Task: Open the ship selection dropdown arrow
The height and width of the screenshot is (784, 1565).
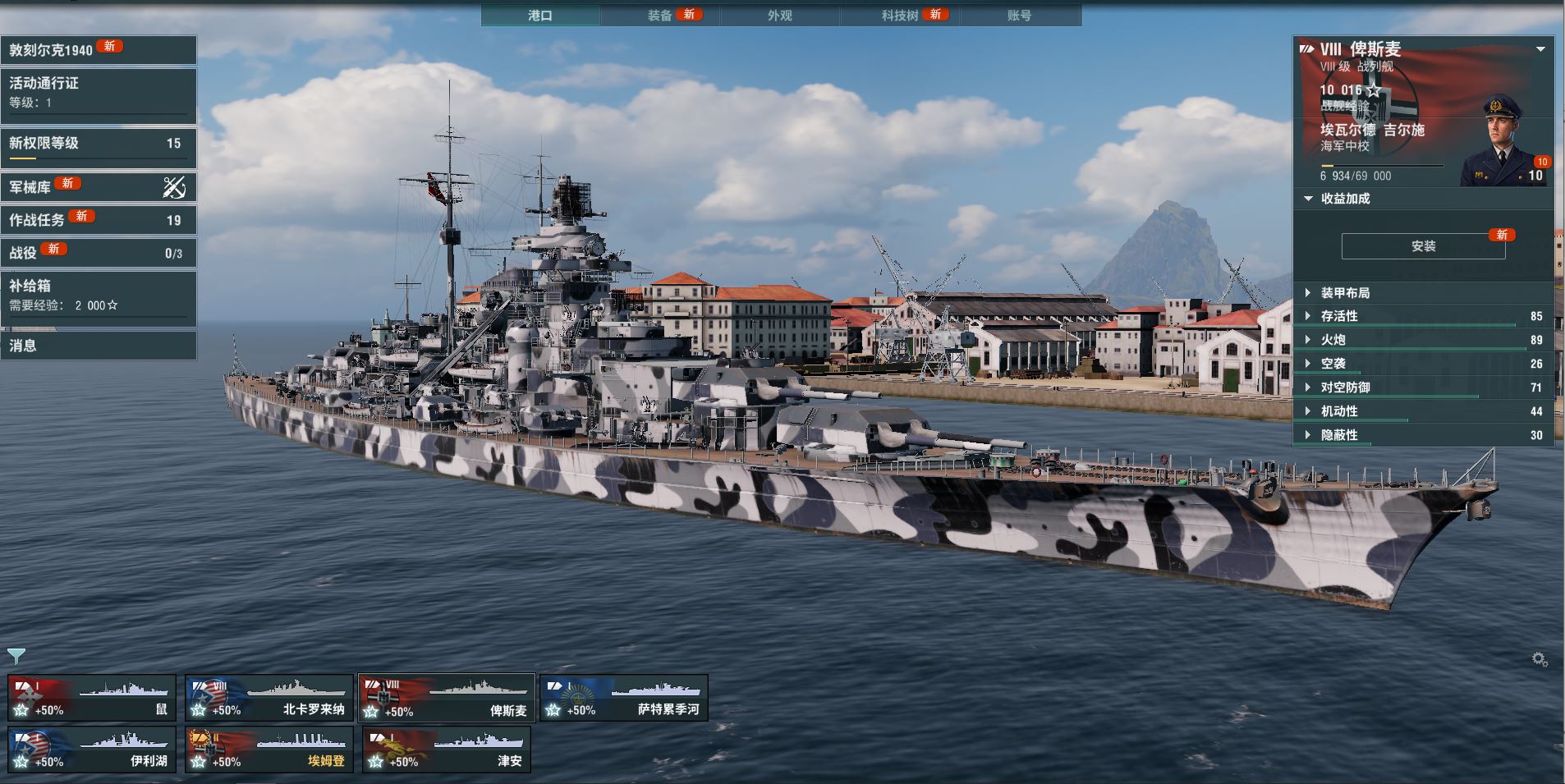Action: pos(1541,49)
